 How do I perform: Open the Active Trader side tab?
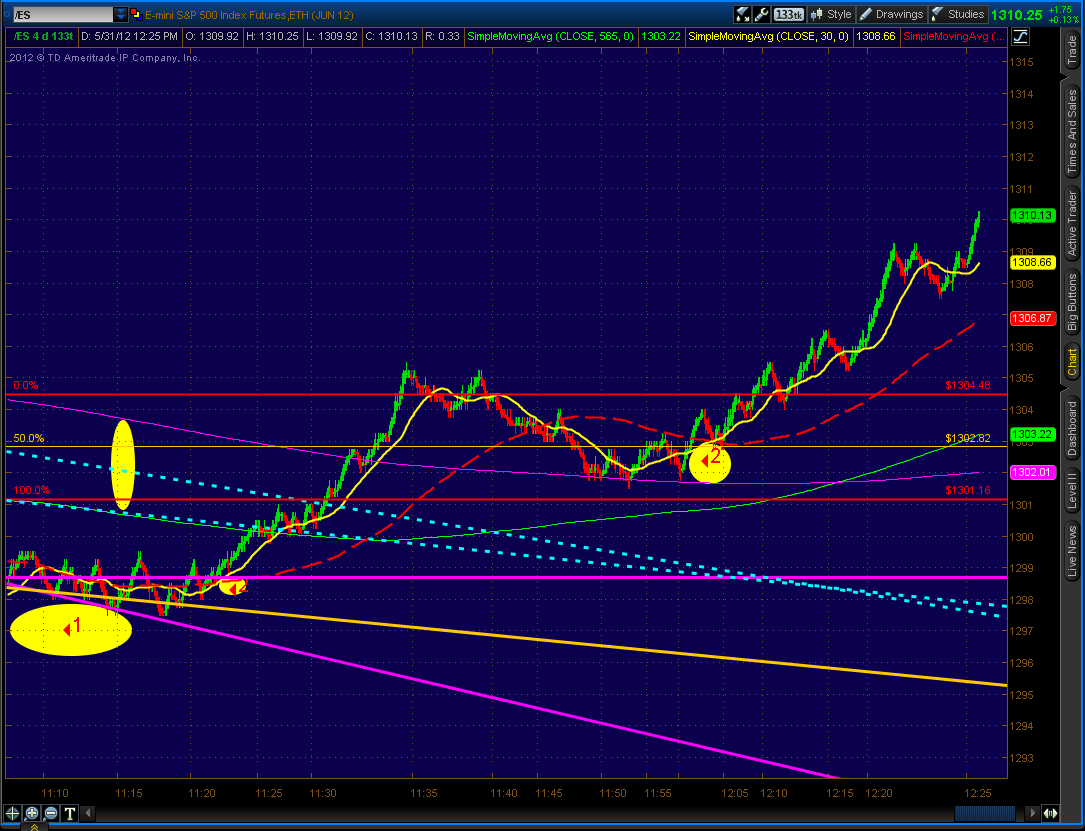coord(1072,223)
